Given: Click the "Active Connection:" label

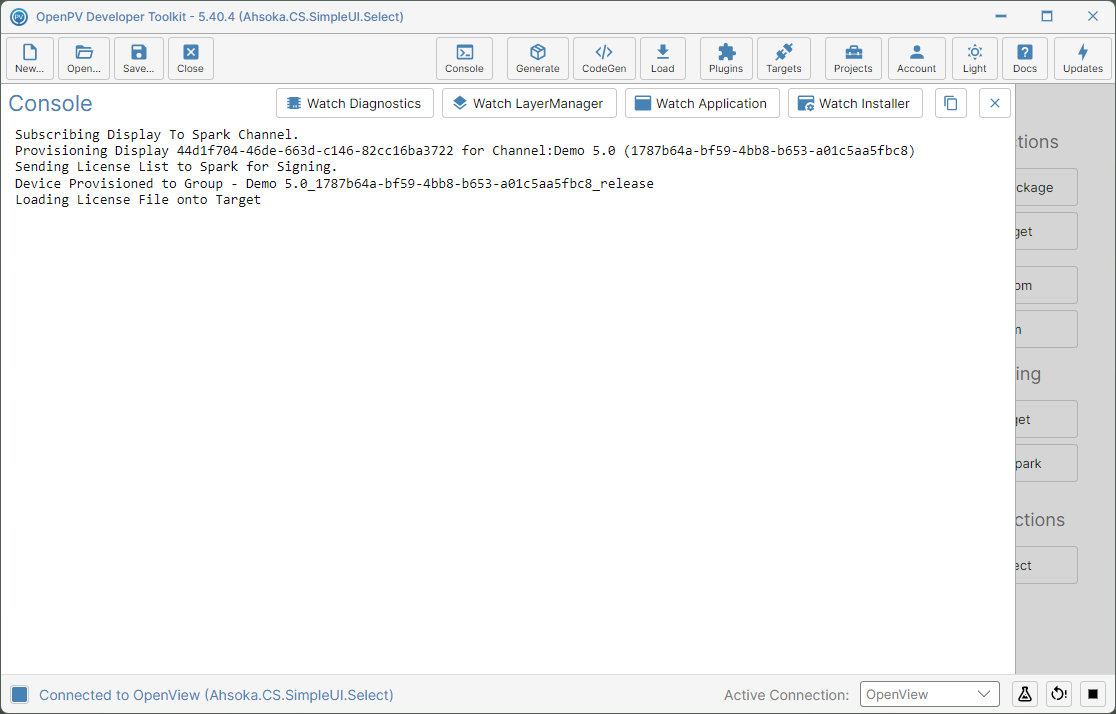Looking at the screenshot, I should coord(786,695).
